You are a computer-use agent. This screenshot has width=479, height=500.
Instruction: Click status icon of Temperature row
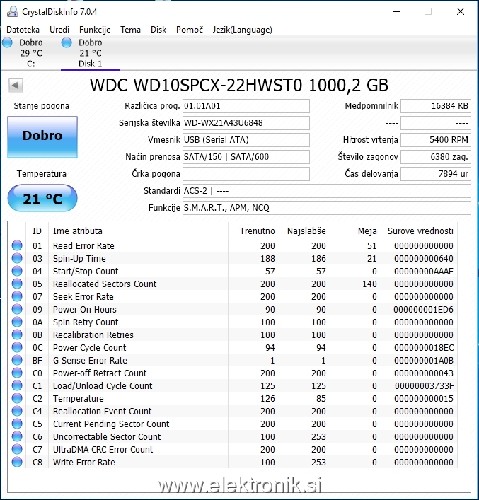point(17,398)
